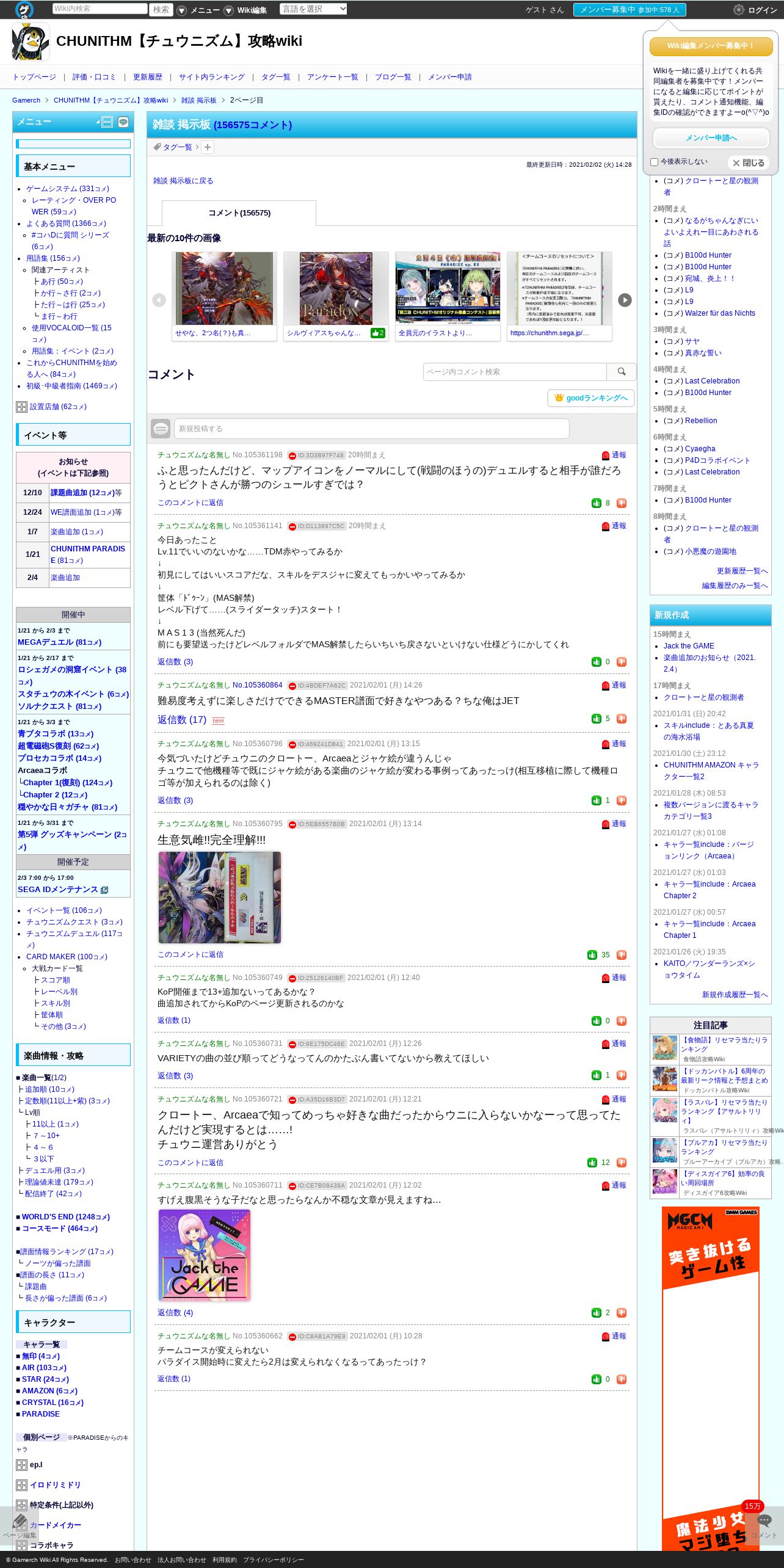Click the 新規投稿する comment box
Screen dimensions: 784x1568
[372, 429]
